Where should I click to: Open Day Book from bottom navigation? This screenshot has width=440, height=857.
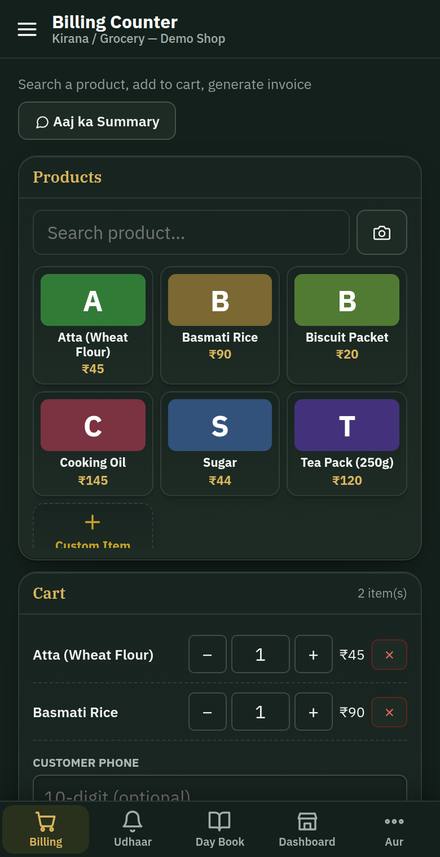pyautogui.click(x=220, y=829)
